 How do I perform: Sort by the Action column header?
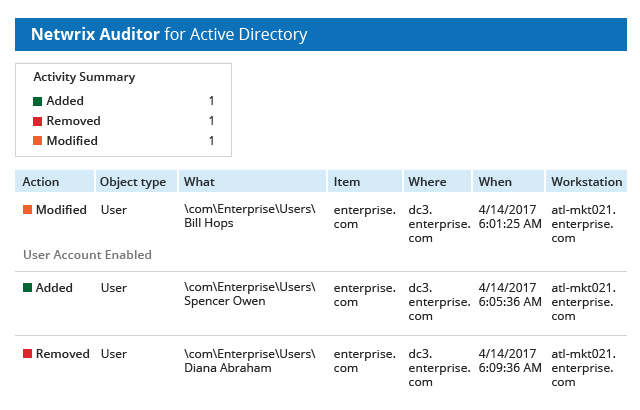tap(41, 182)
